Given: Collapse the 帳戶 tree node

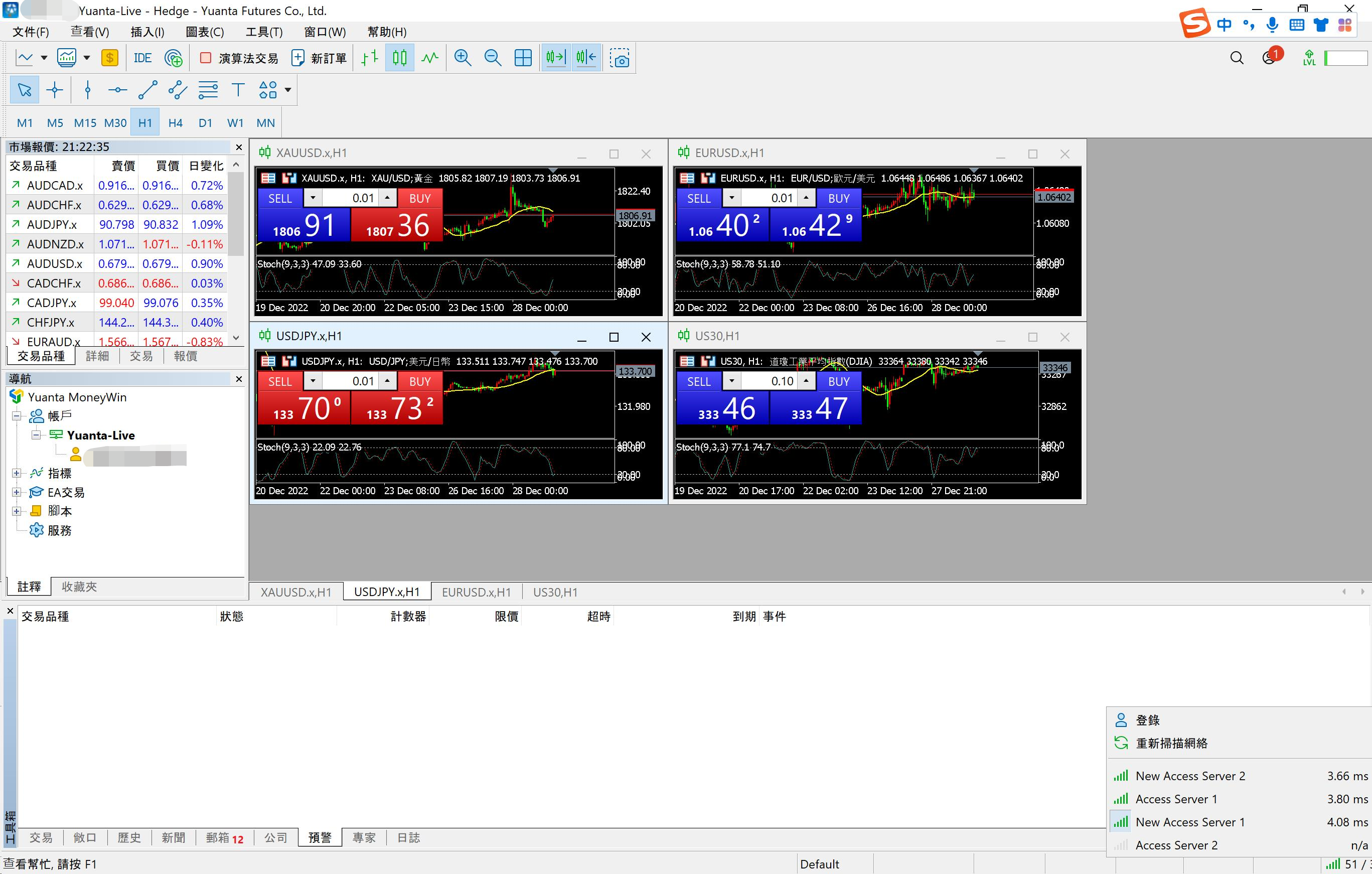Looking at the screenshot, I should point(17,416).
